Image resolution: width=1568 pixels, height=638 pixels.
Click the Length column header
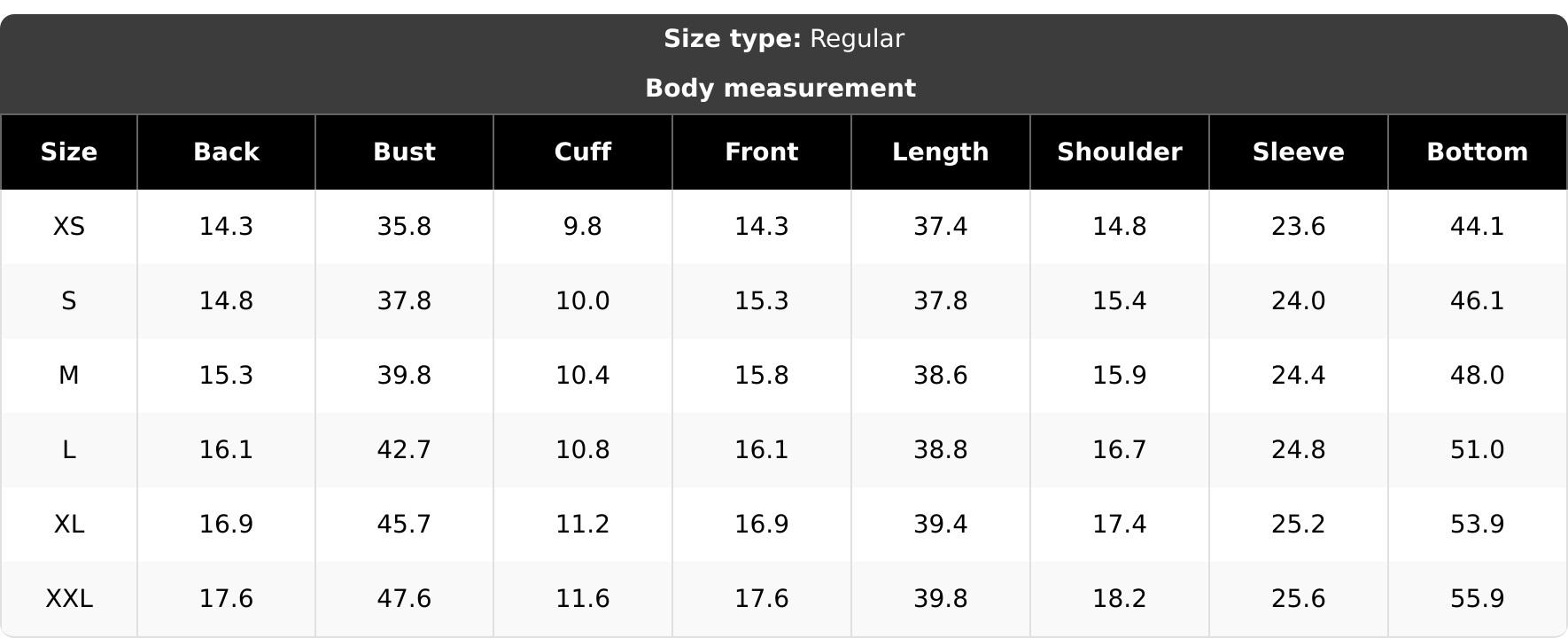point(940,152)
